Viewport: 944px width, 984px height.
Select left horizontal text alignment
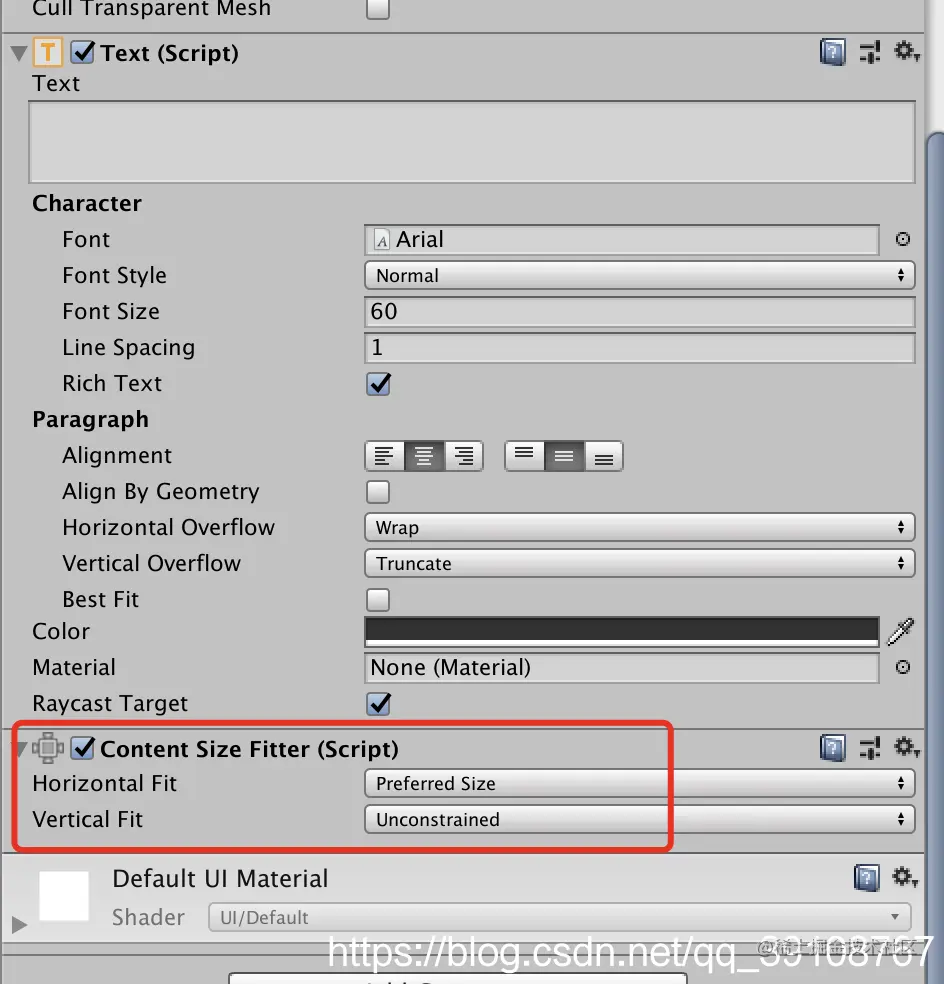tap(384, 455)
